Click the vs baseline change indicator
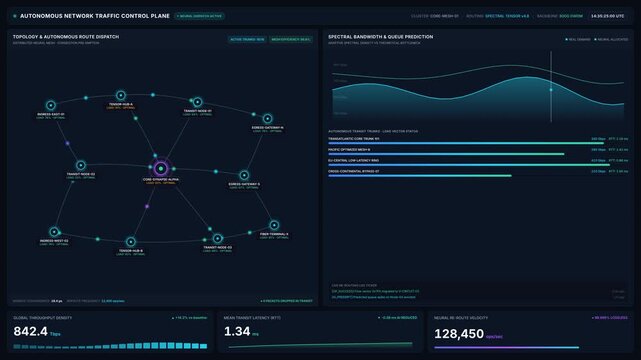This screenshot has width=641, height=360. click(189, 318)
